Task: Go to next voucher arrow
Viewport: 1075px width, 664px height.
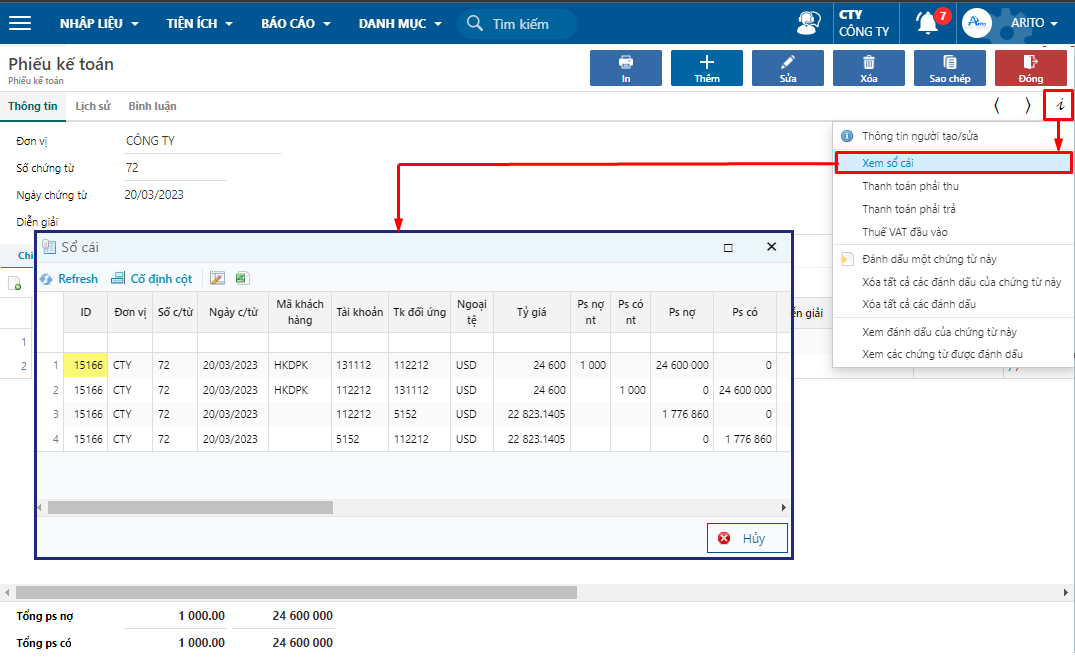Action: 1027,105
